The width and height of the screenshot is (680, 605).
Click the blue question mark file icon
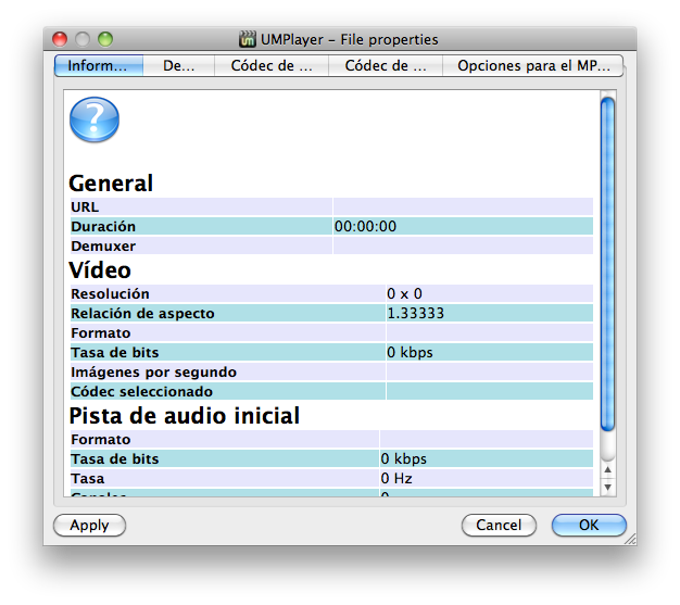point(94,120)
